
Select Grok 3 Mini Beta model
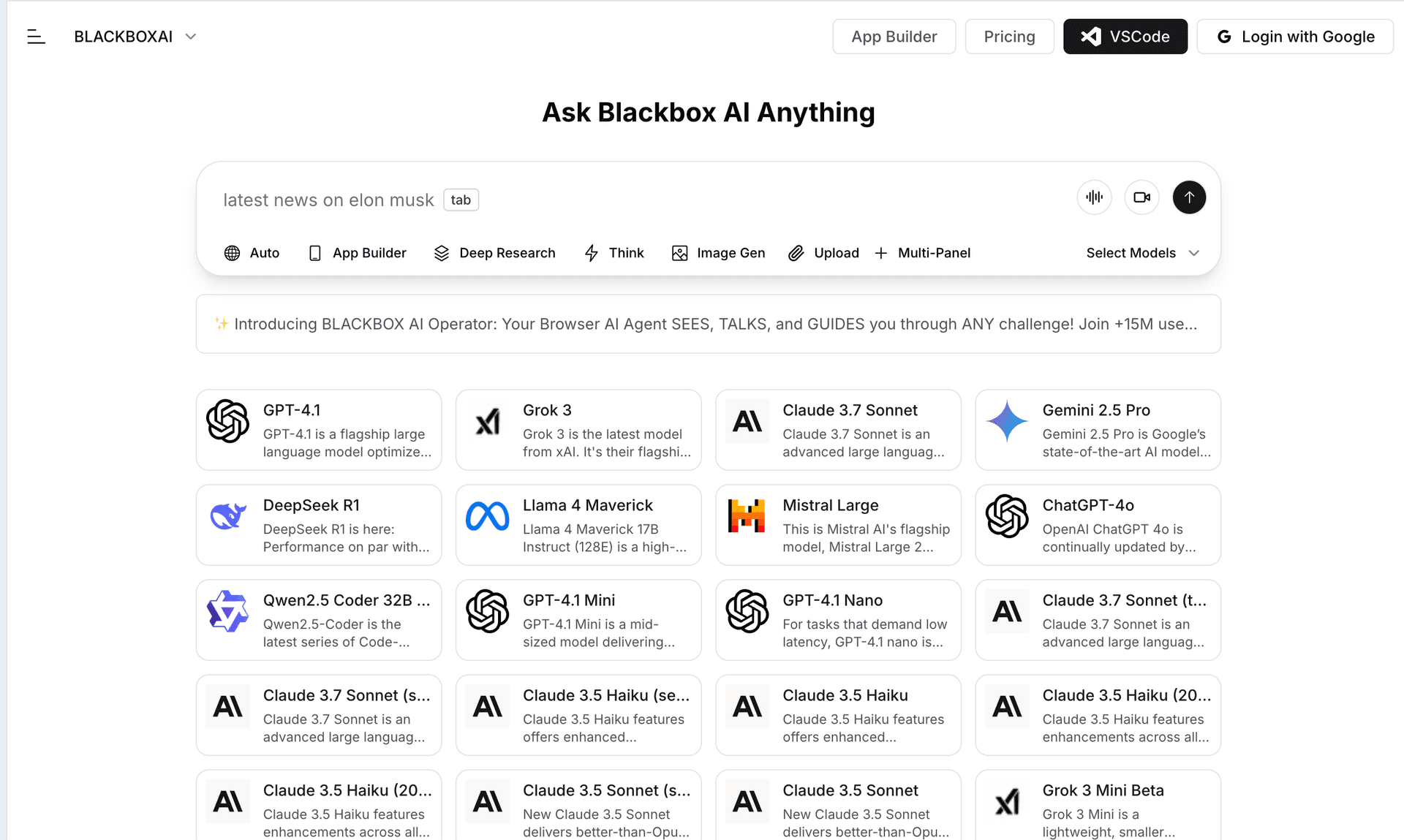(x=1098, y=805)
